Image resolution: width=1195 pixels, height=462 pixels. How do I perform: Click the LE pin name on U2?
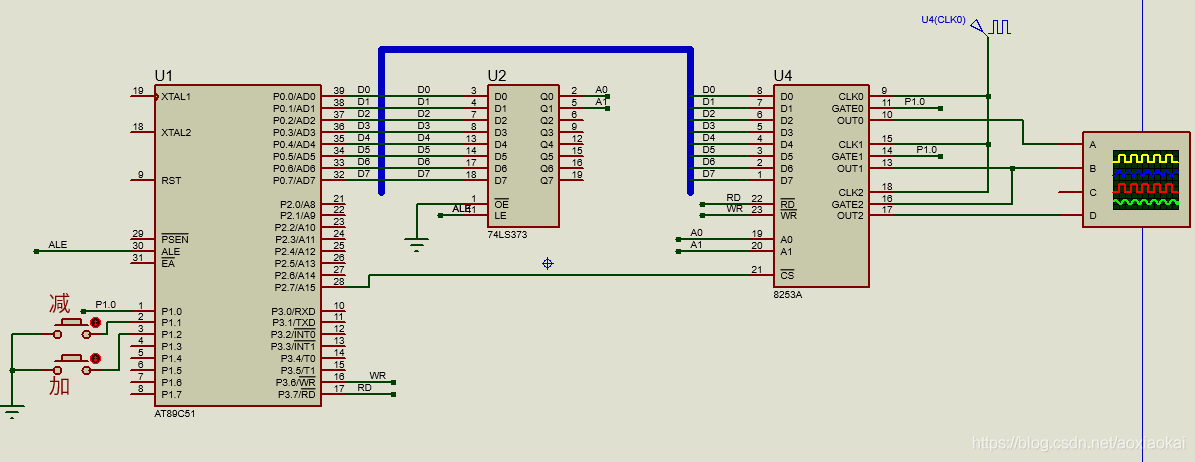(500, 216)
